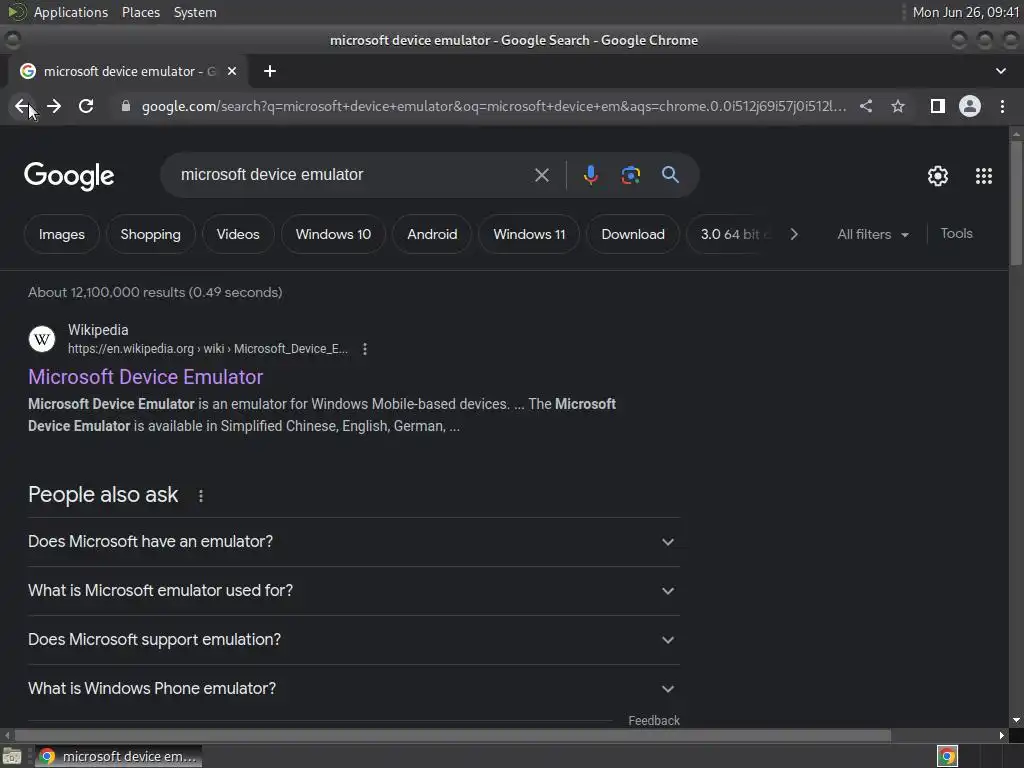Image resolution: width=1024 pixels, height=768 pixels.
Task: Open the search Tools button
Action: (x=956, y=234)
